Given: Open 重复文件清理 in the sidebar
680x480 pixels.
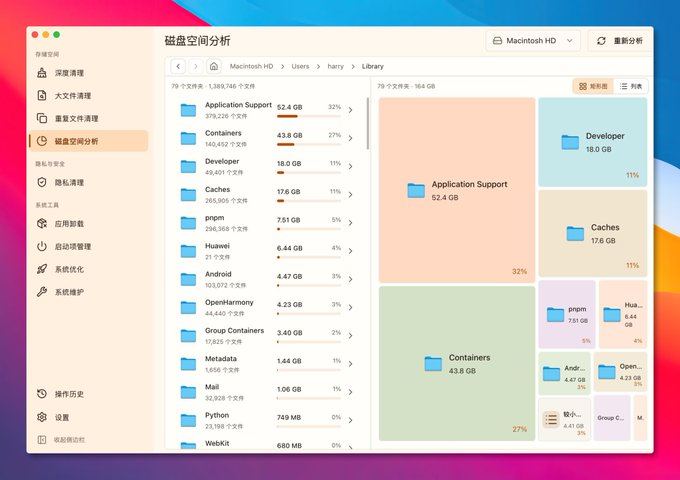Looking at the screenshot, I should pos(88,118).
